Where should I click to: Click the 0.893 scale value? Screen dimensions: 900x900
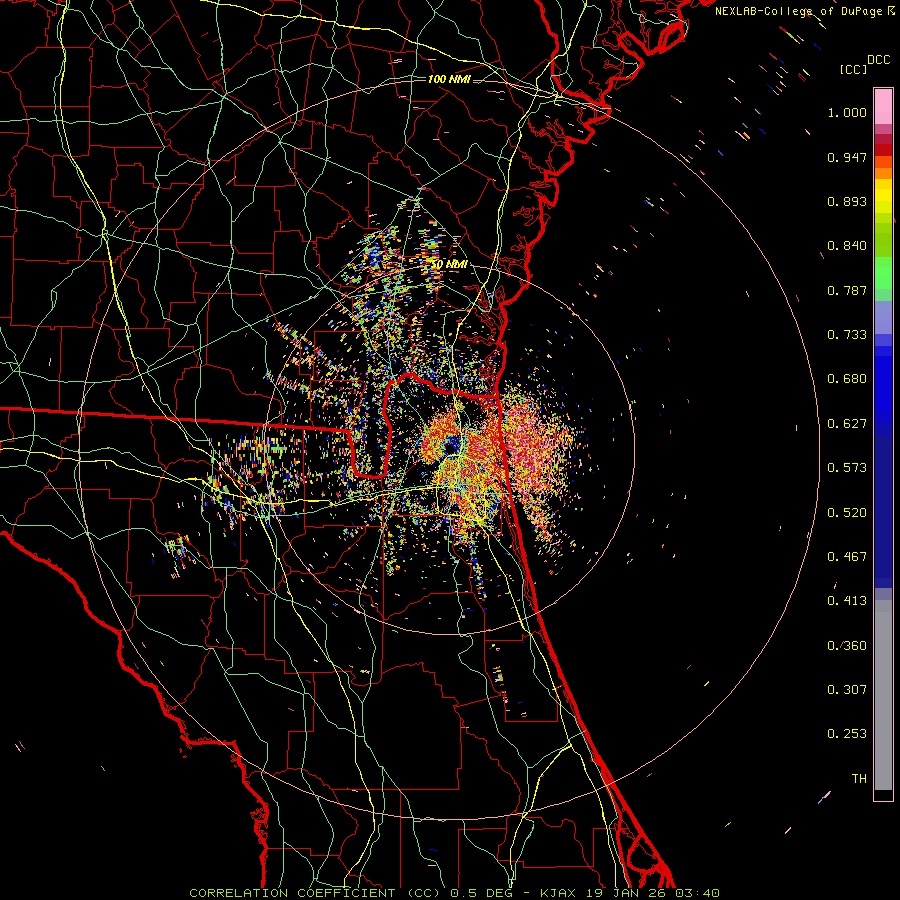pos(847,201)
